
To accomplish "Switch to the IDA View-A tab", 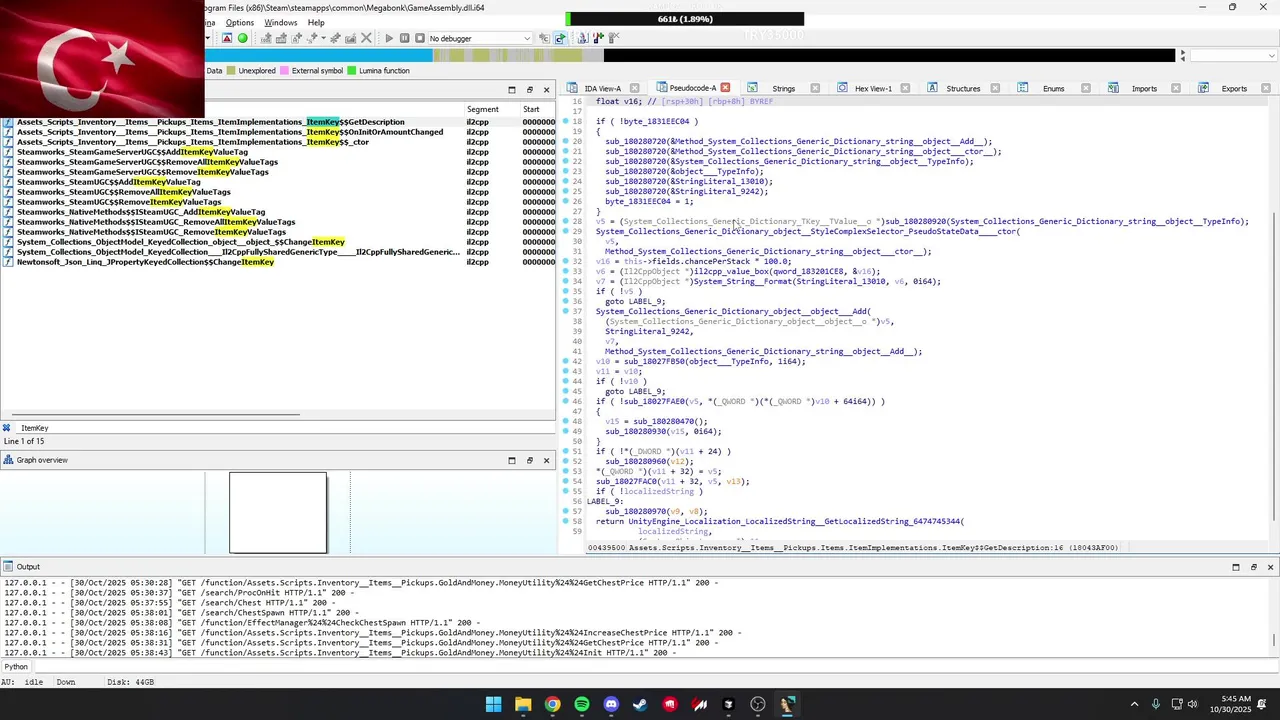I will (x=602, y=88).
